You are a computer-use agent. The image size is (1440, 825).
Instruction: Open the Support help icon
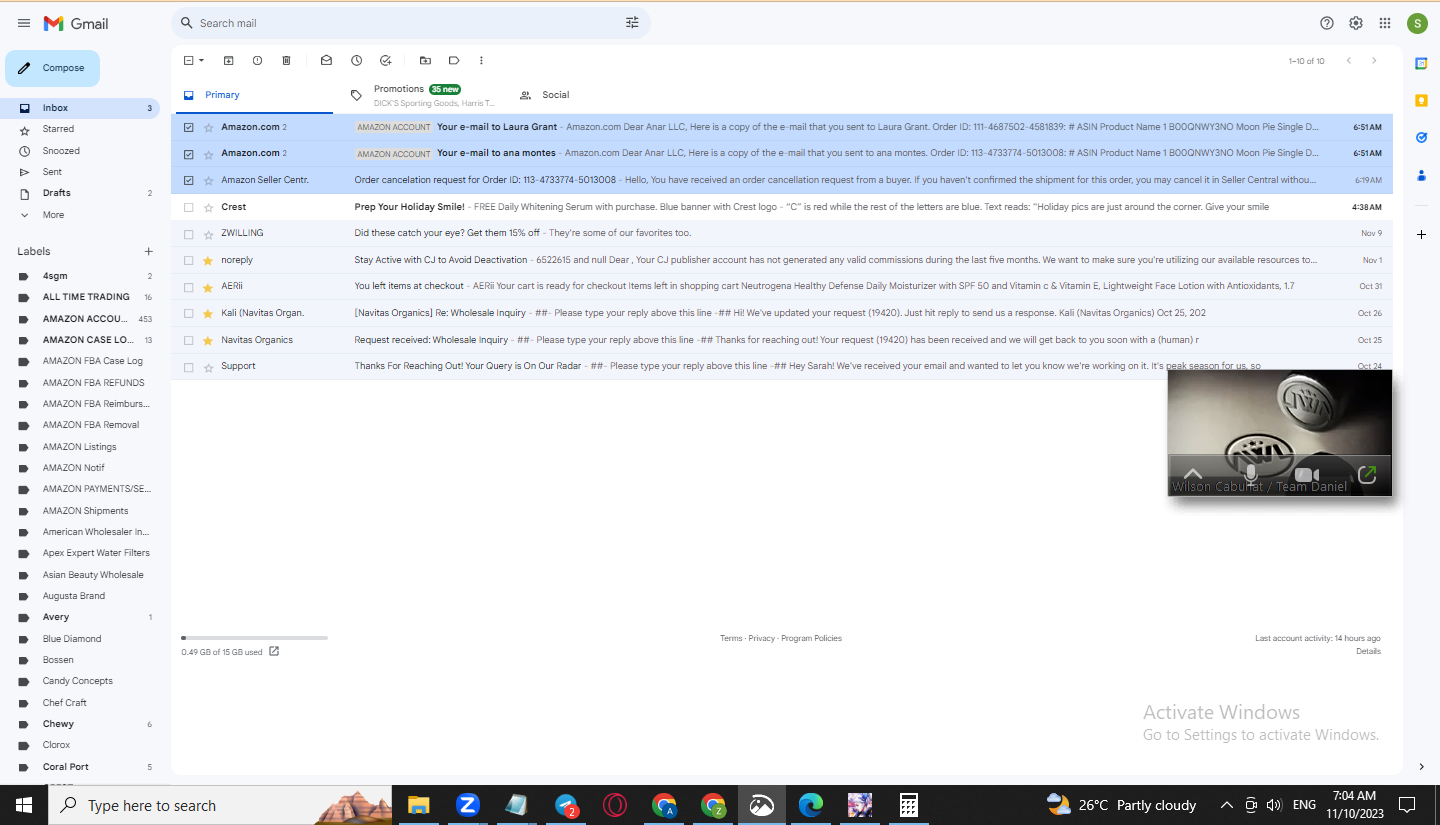(1327, 23)
